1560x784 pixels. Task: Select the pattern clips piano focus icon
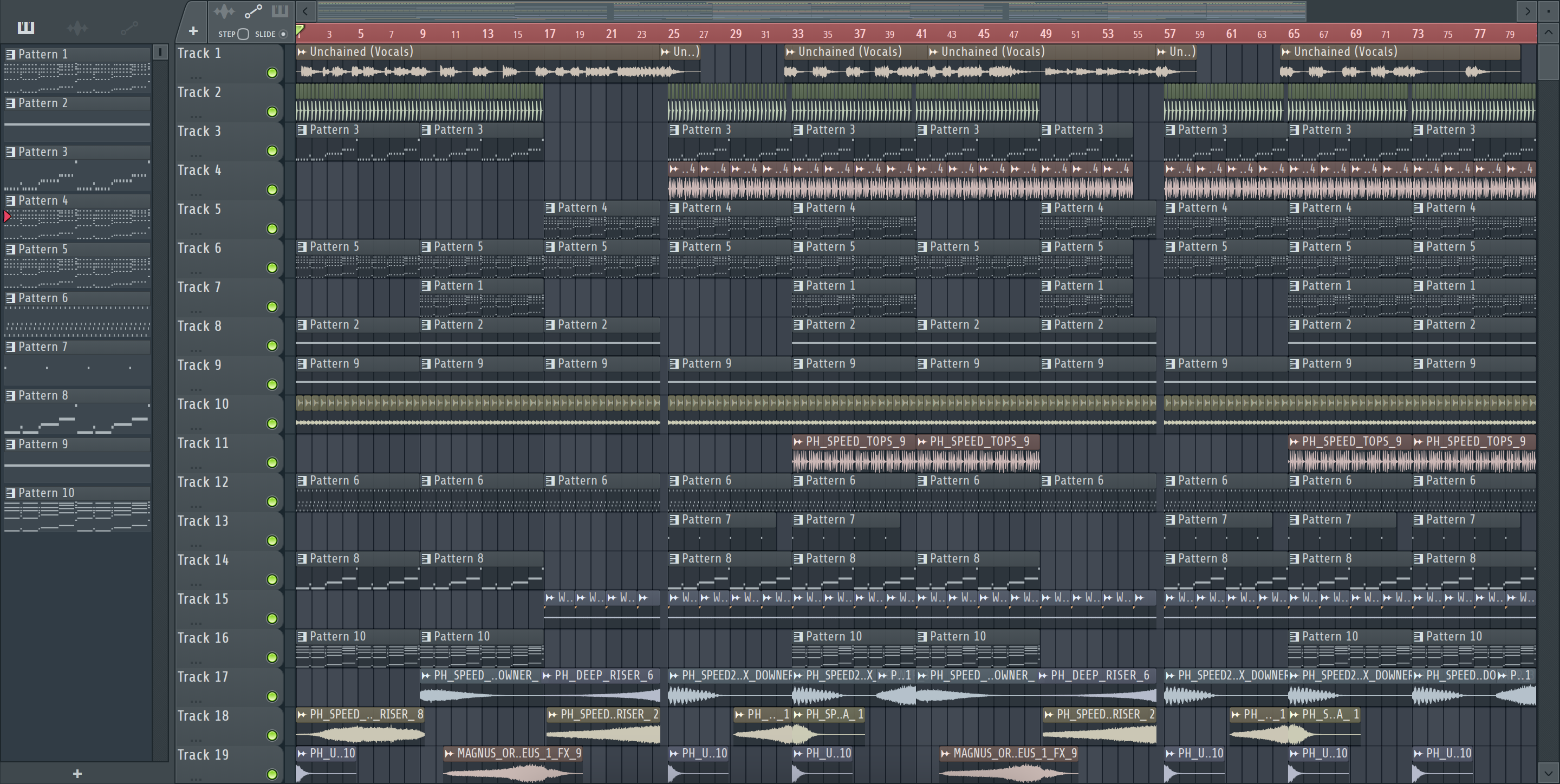pos(280,11)
